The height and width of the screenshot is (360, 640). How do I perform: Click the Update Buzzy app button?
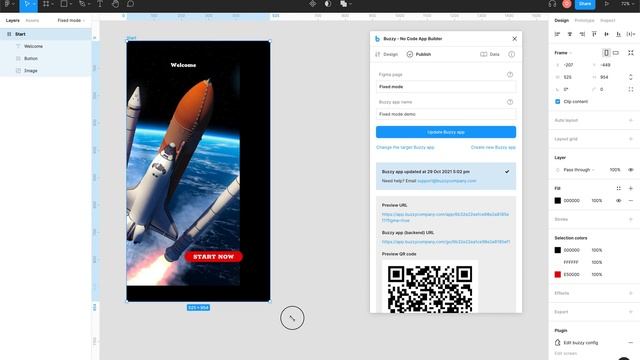tap(446, 132)
